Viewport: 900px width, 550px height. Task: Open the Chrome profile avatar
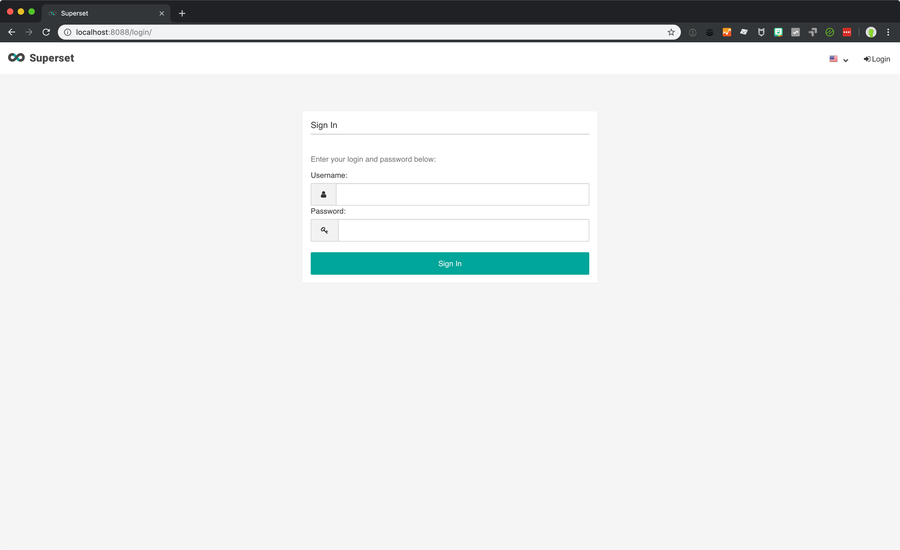coord(871,32)
